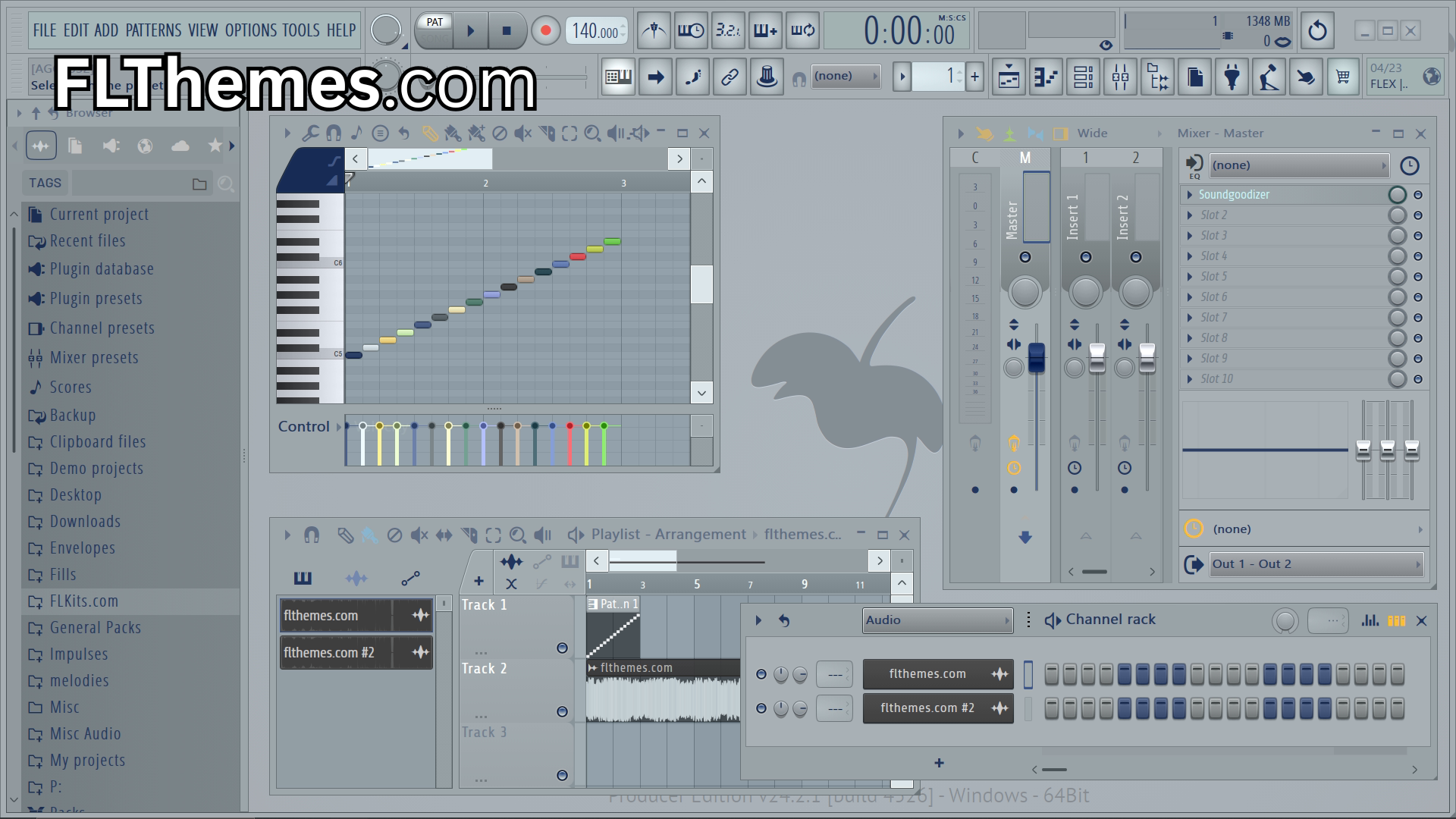Open the VIEW menu
Image resolution: width=1456 pixels, height=819 pixels.
[202, 30]
